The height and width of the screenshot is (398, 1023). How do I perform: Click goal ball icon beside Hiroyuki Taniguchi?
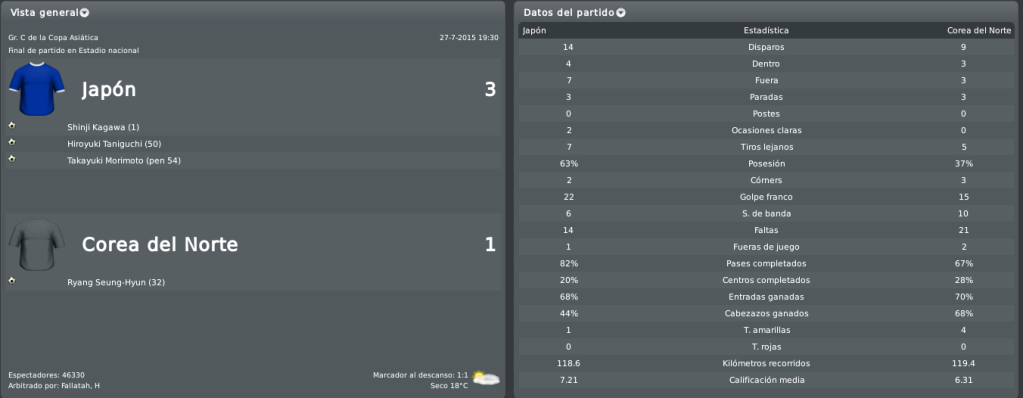12,142
